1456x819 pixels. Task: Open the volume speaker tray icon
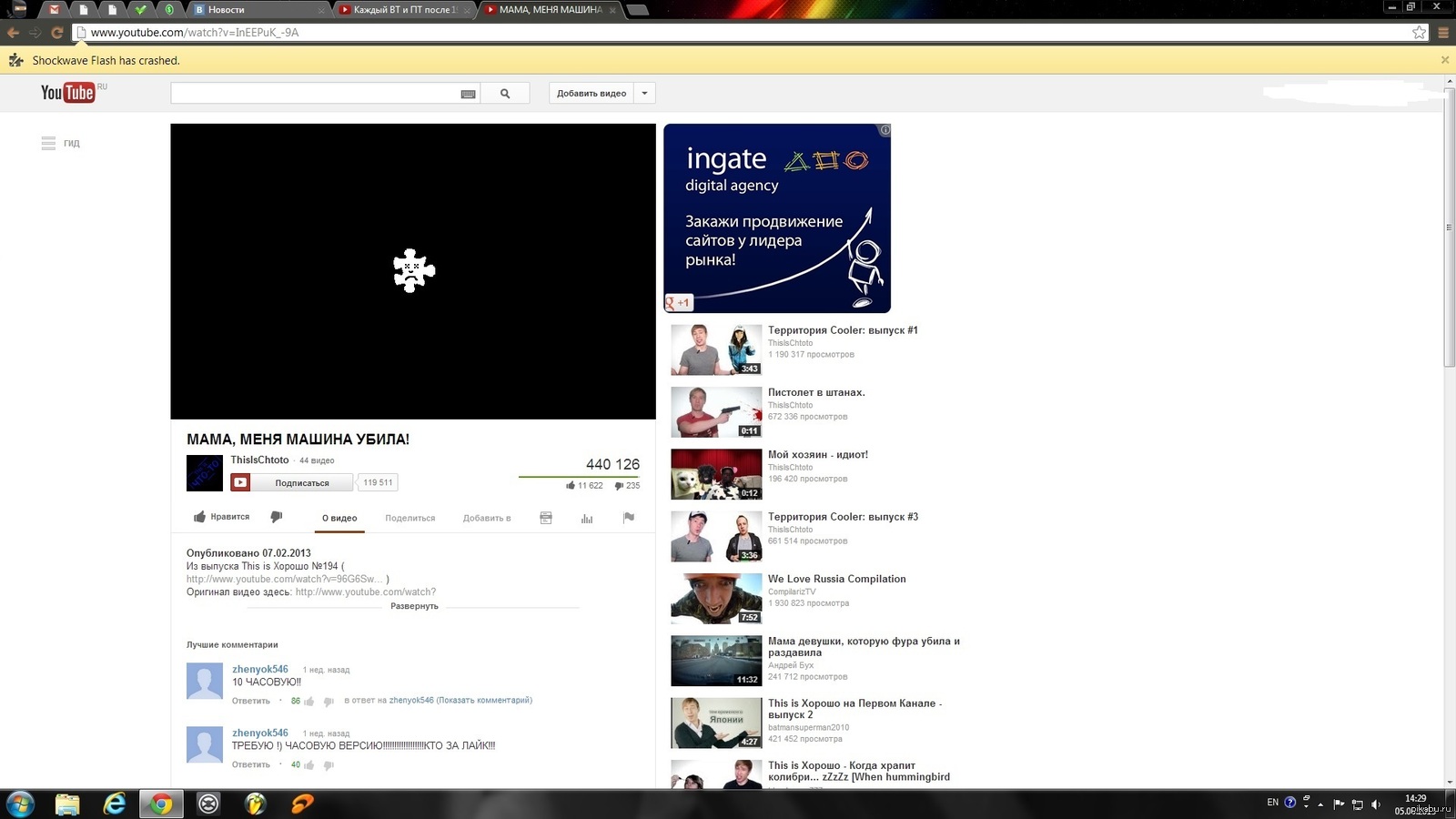click(1376, 804)
